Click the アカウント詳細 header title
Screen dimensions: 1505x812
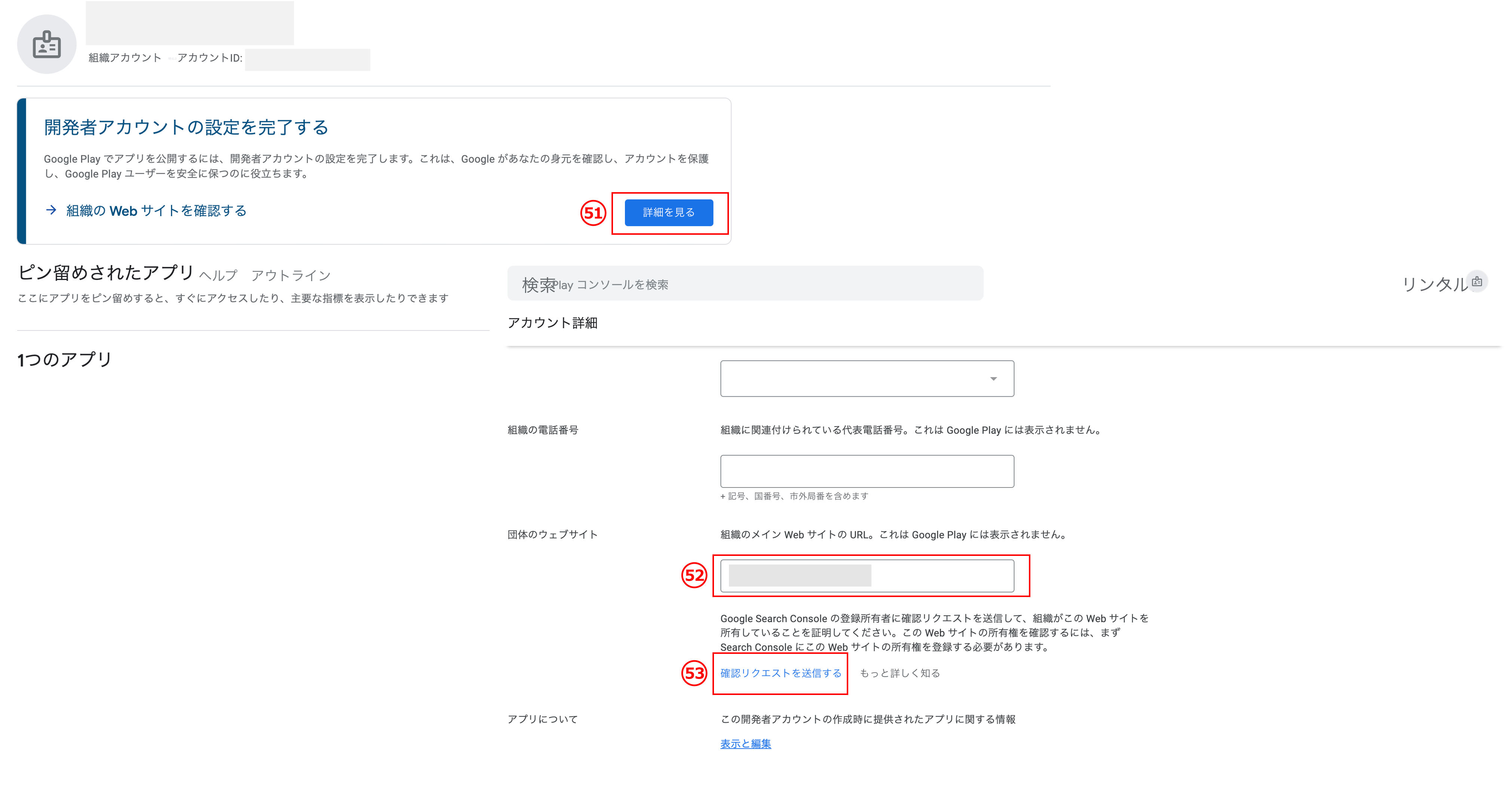[552, 323]
